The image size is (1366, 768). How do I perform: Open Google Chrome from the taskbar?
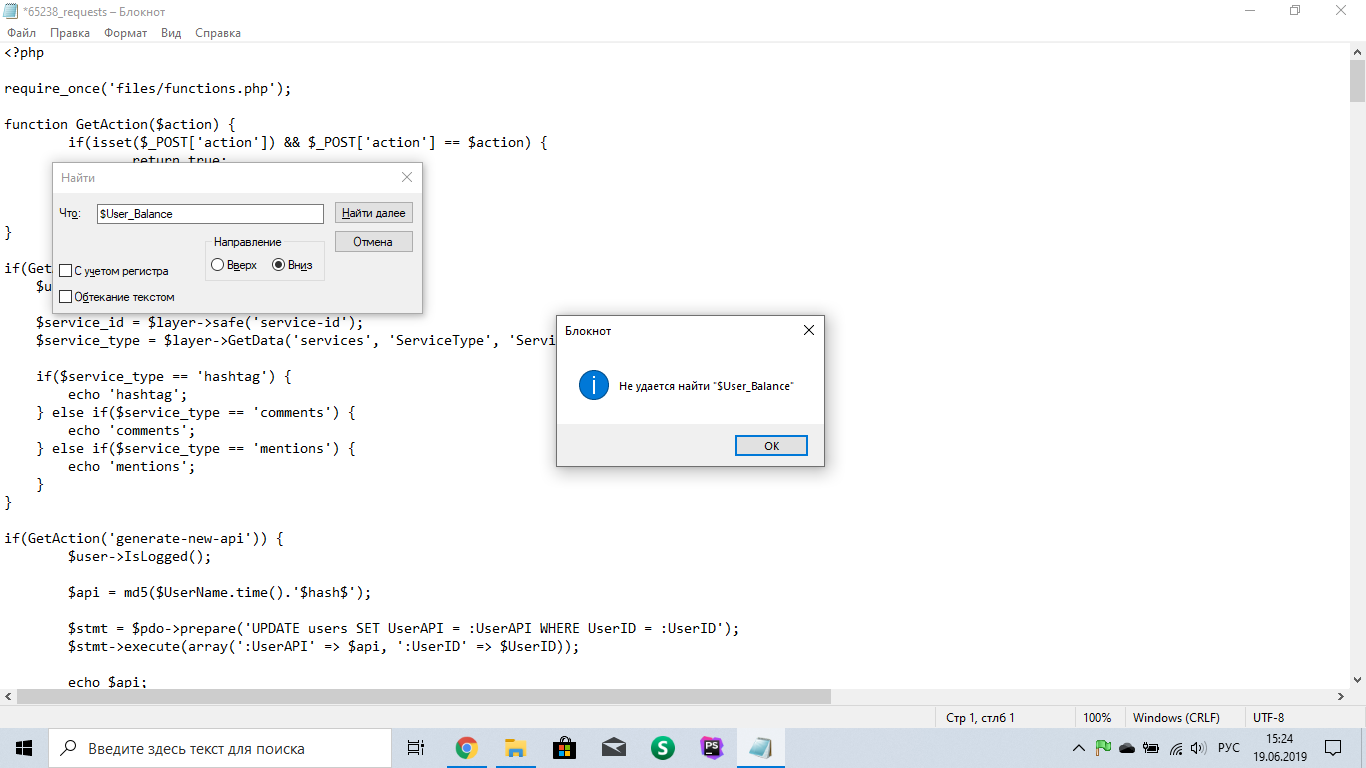coord(466,748)
